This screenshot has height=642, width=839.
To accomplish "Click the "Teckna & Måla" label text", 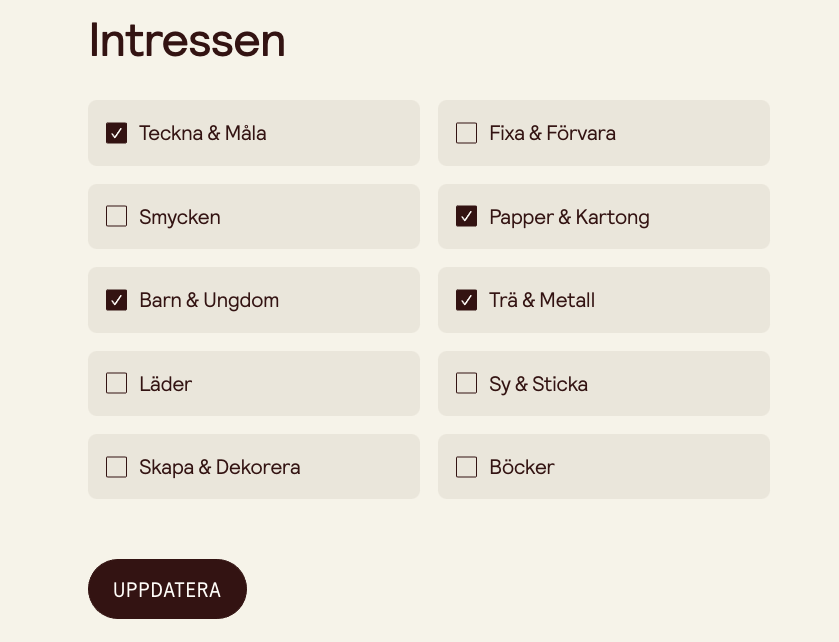I will 203,133.
